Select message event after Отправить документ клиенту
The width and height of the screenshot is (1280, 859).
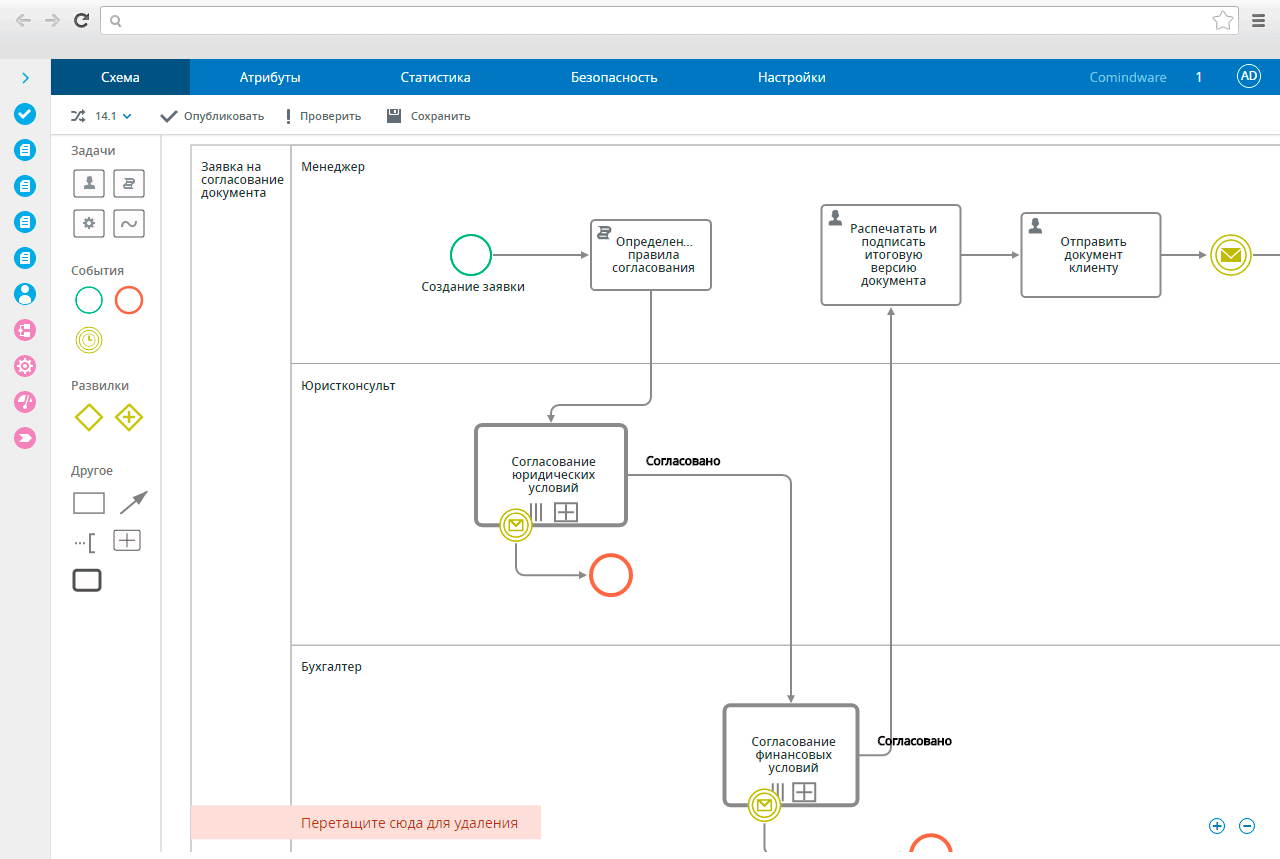1231,255
